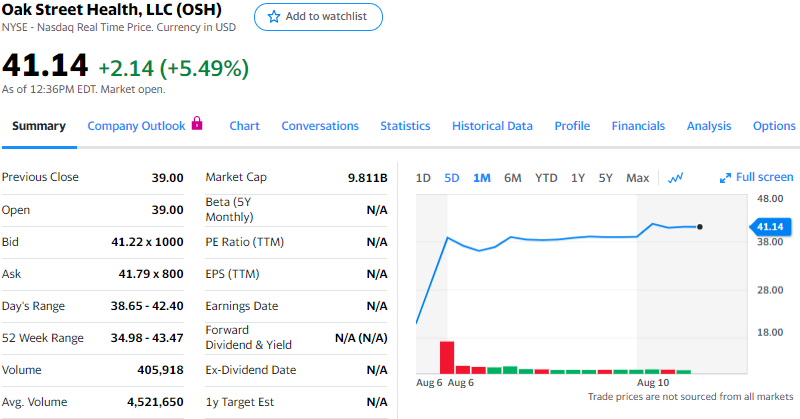
Task: Click the Ex-Dividend Date label
Action: tap(251, 370)
